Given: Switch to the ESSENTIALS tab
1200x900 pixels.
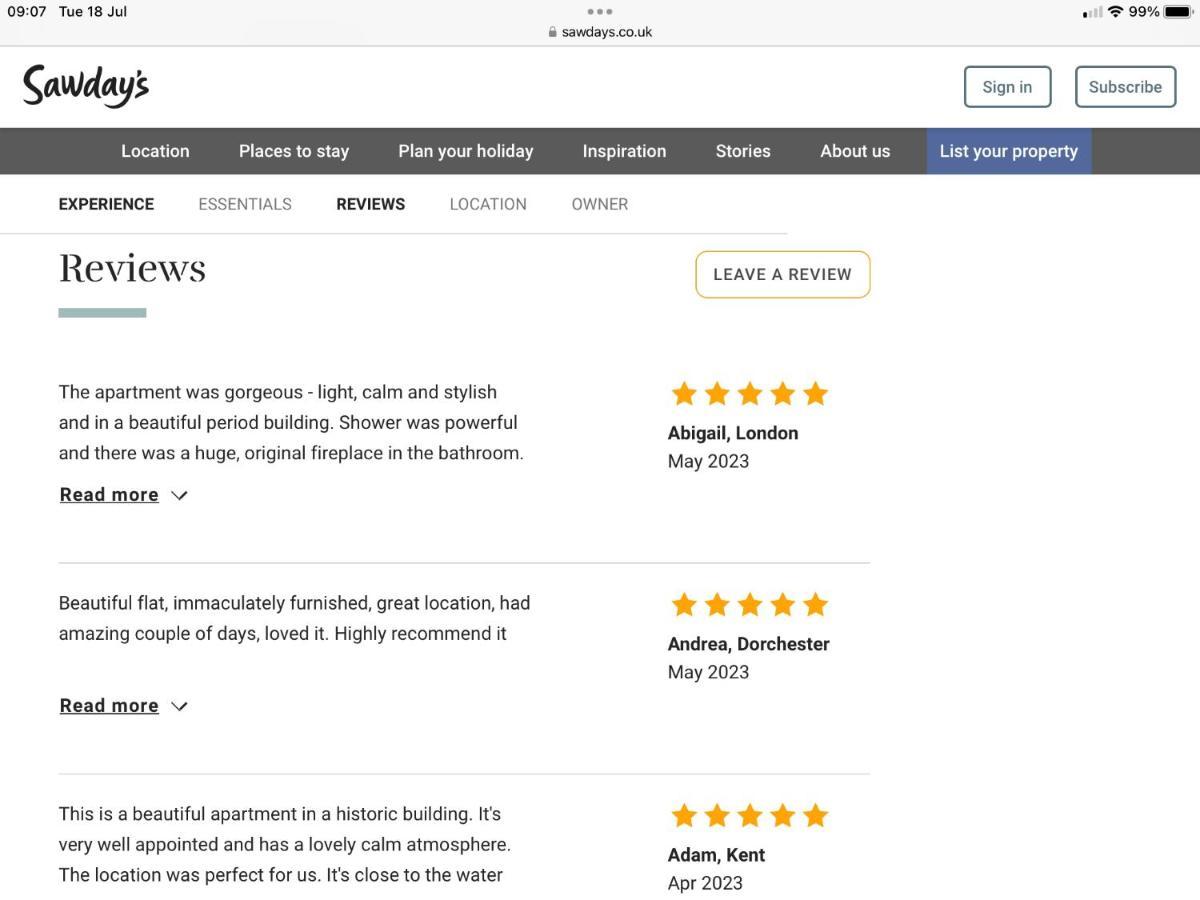Looking at the screenshot, I should point(245,204).
